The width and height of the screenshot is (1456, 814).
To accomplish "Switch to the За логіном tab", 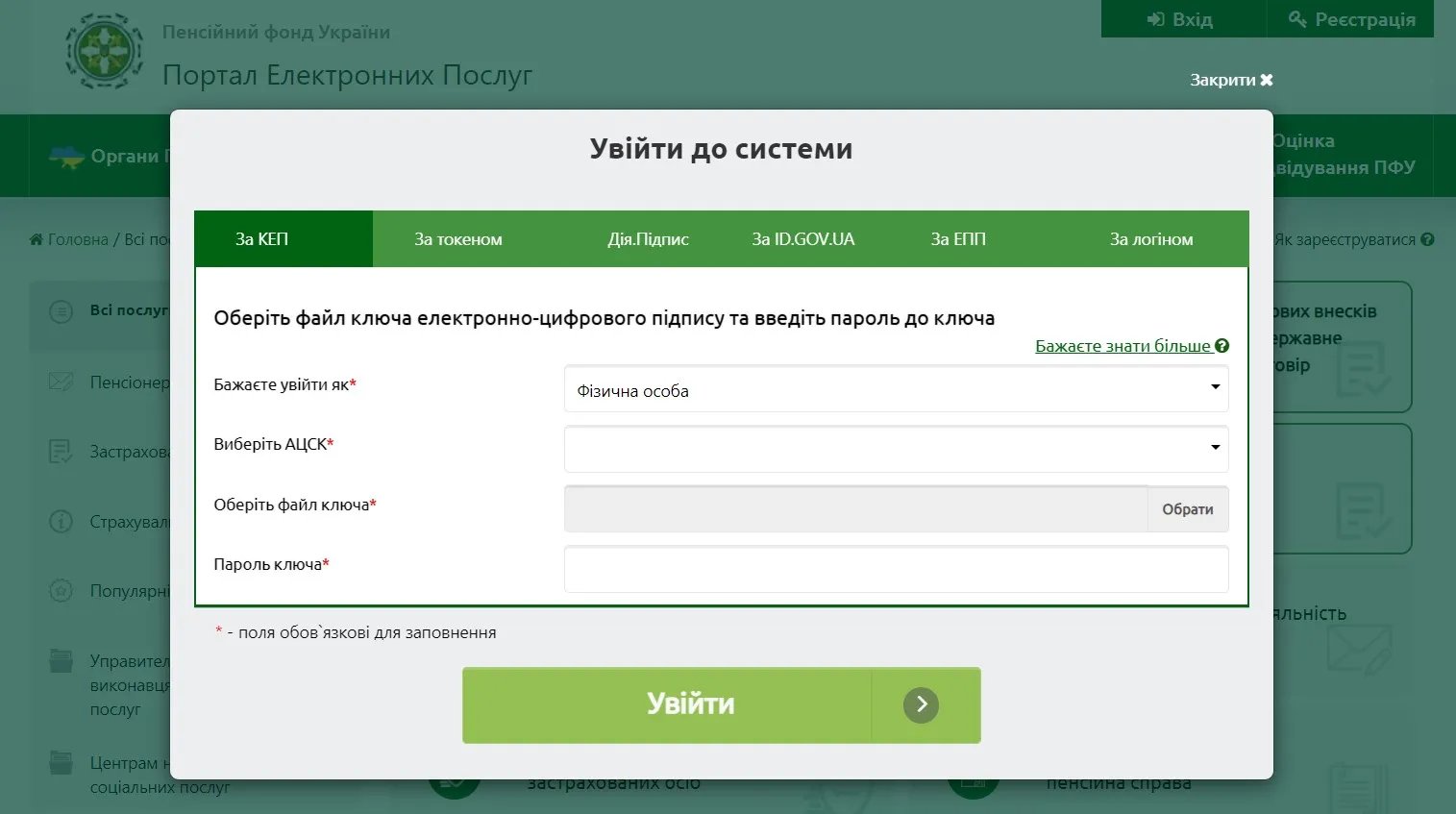I will point(1150,239).
